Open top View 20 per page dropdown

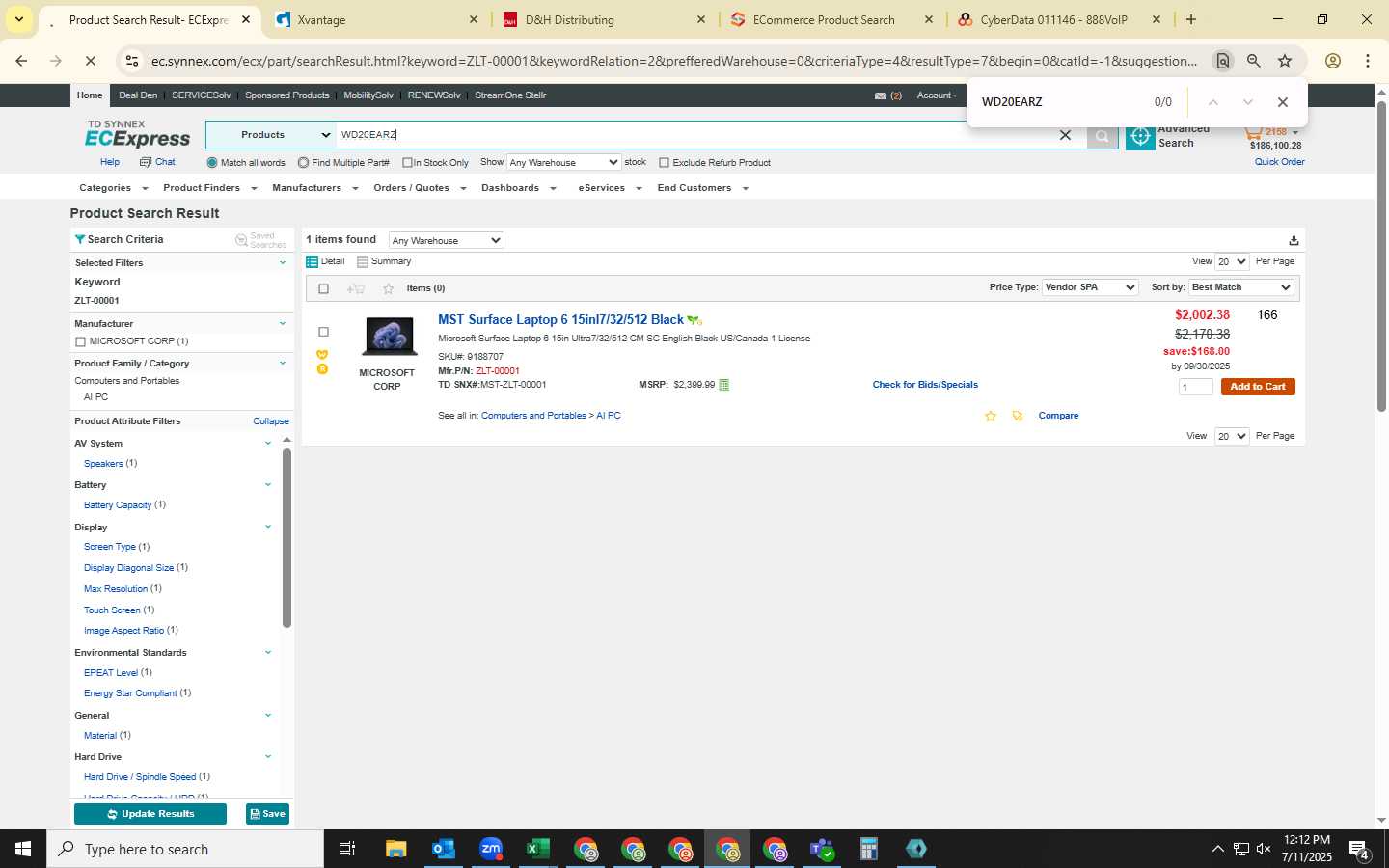point(1232,261)
